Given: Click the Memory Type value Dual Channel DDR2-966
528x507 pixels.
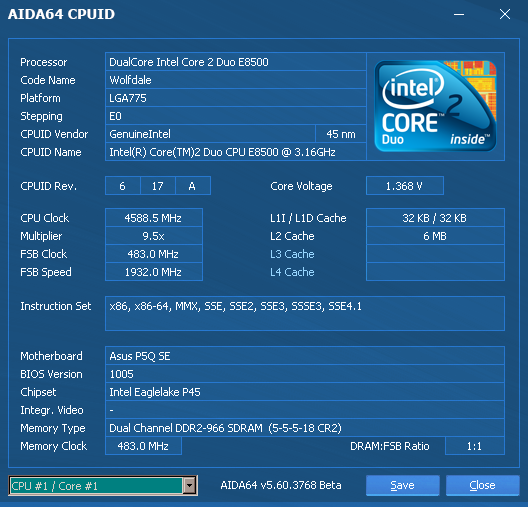Looking at the screenshot, I should point(305,428).
